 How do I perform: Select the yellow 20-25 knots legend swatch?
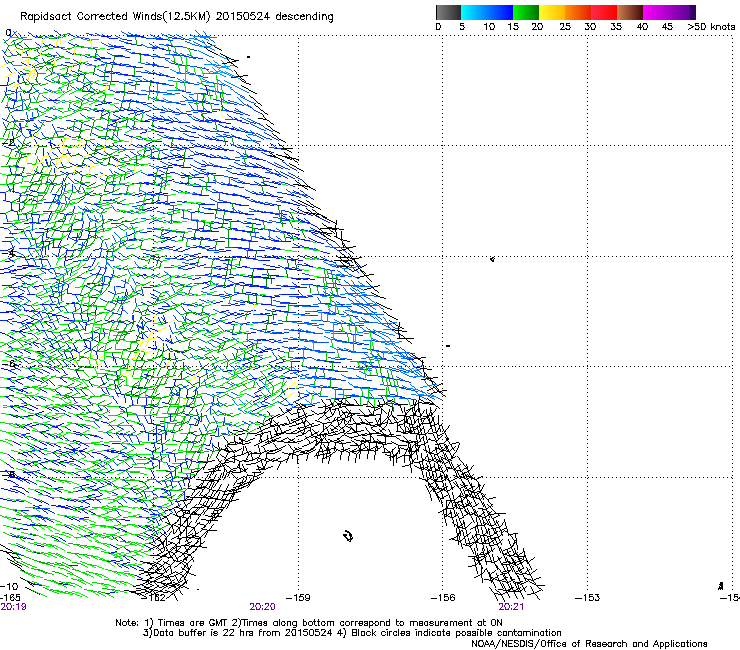tap(552, 12)
